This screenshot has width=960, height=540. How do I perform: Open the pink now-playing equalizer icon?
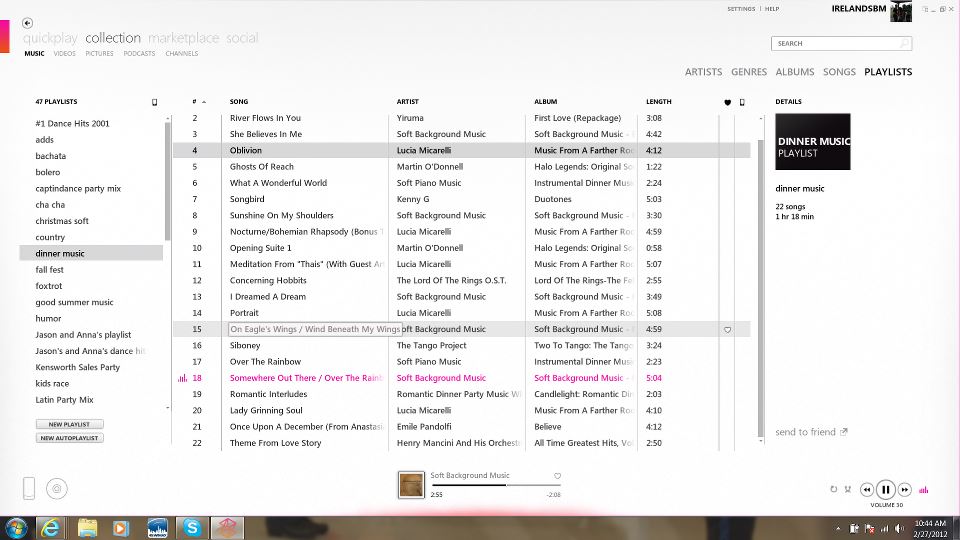coord(924,490)
